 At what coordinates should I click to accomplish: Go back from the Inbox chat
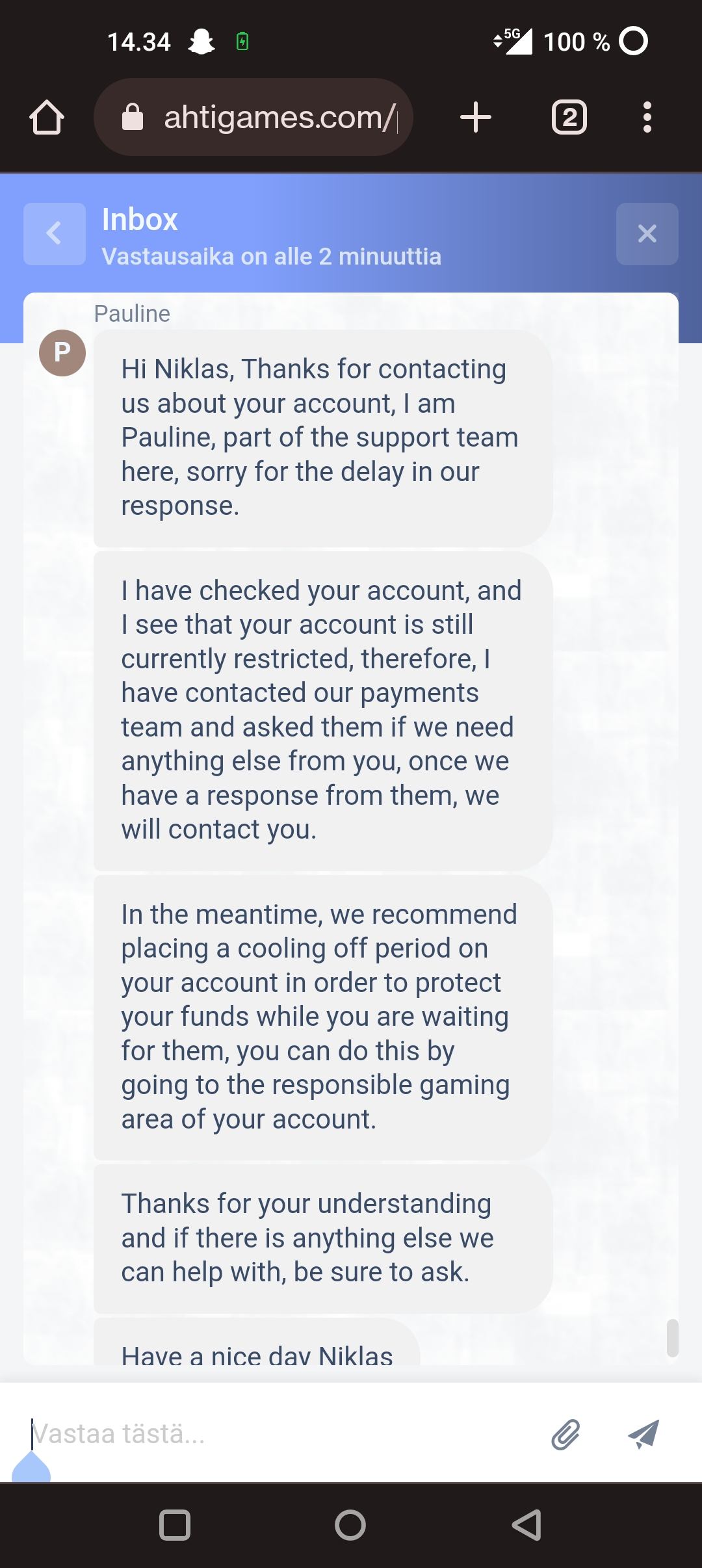[55, 233]
